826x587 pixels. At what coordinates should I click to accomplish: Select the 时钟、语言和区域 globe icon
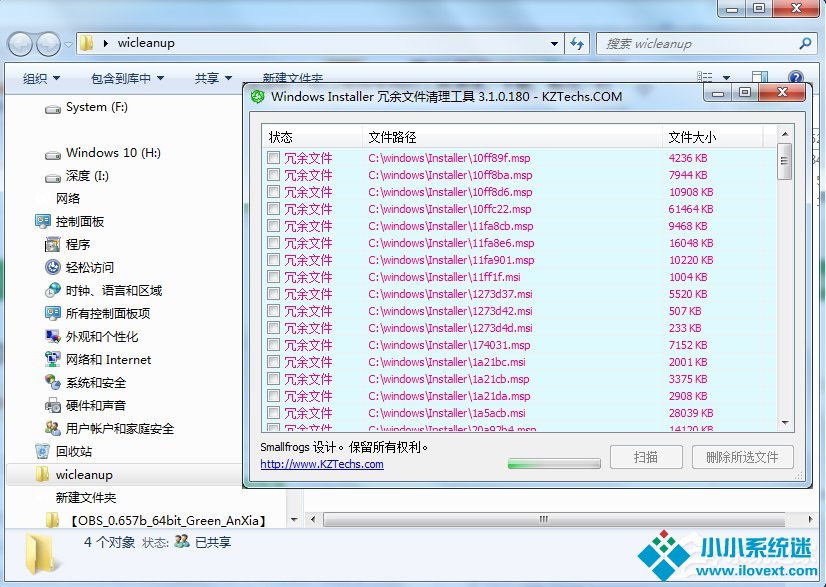[53, 290]
